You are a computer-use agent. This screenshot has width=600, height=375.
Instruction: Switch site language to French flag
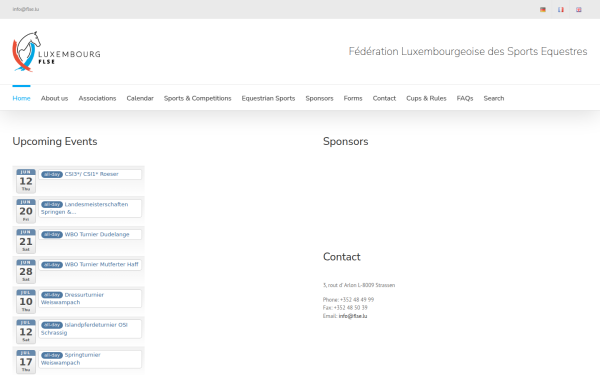click(561, 10)
